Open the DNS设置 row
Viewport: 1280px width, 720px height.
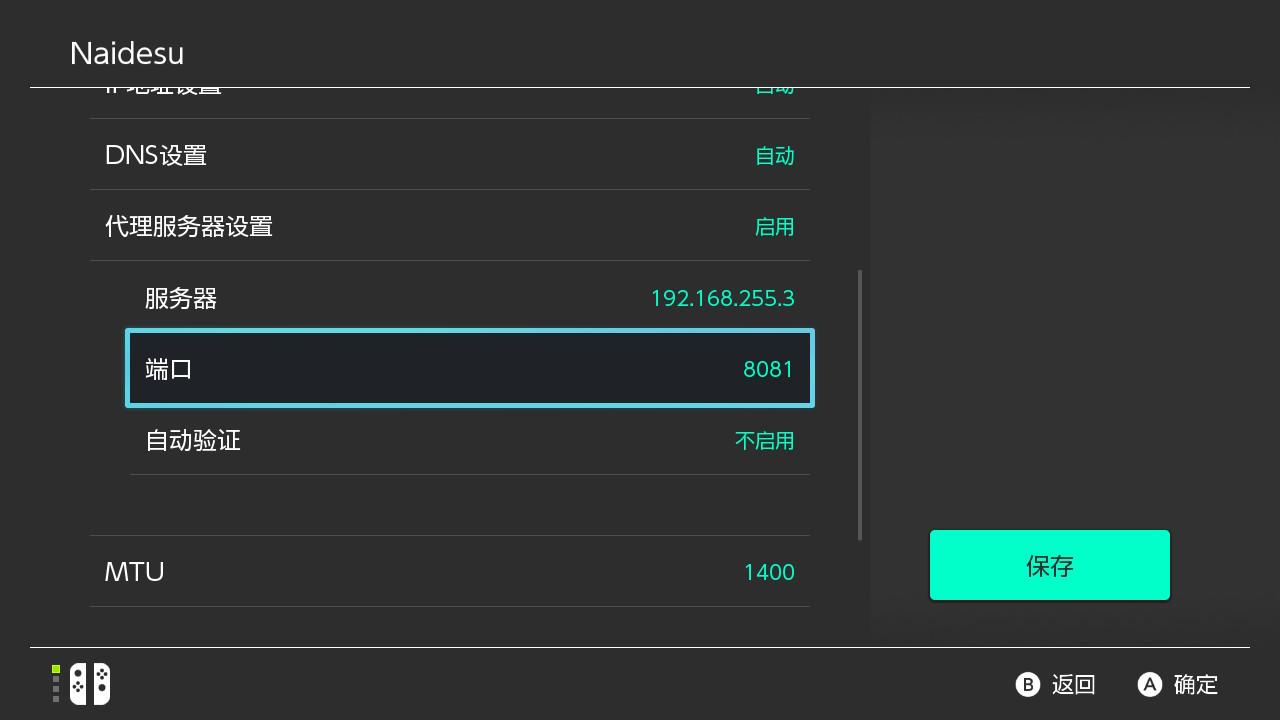156,156
